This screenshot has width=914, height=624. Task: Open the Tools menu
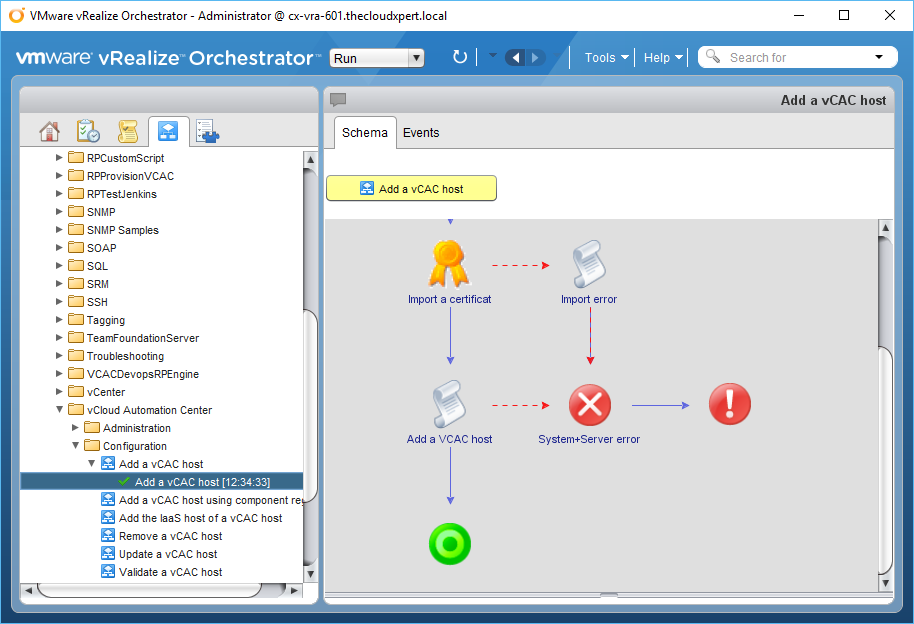(606, 58)
